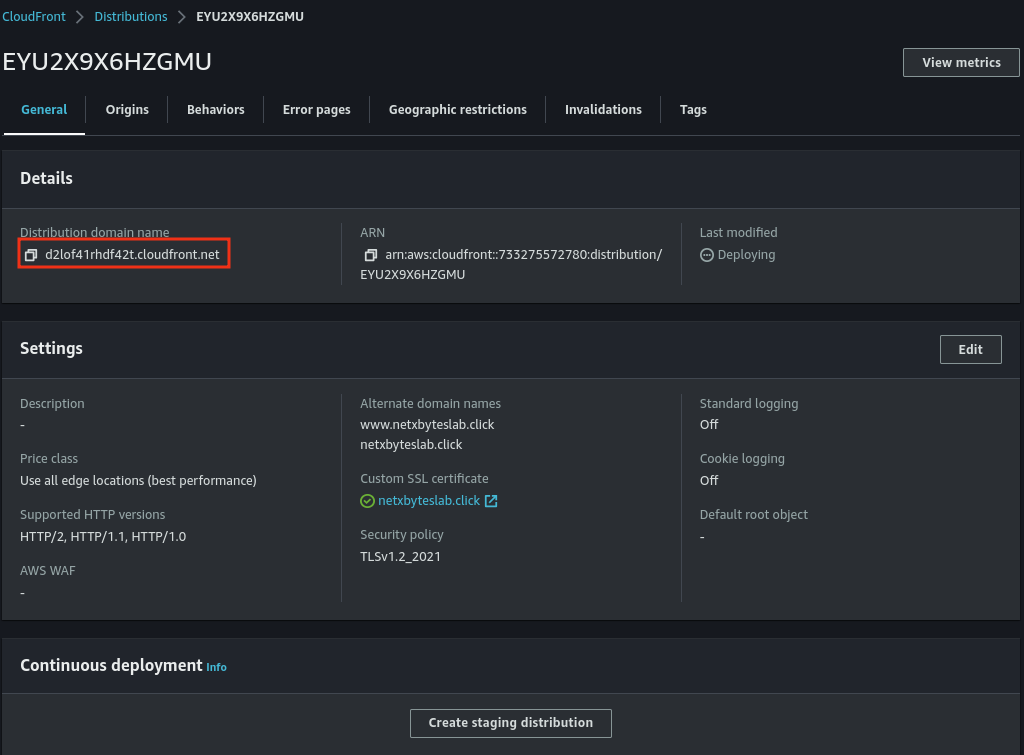Open the netxbyteslab.click SSL certificate link
The height and width of the screenshot is (755, 1024).
coord(429,501)
